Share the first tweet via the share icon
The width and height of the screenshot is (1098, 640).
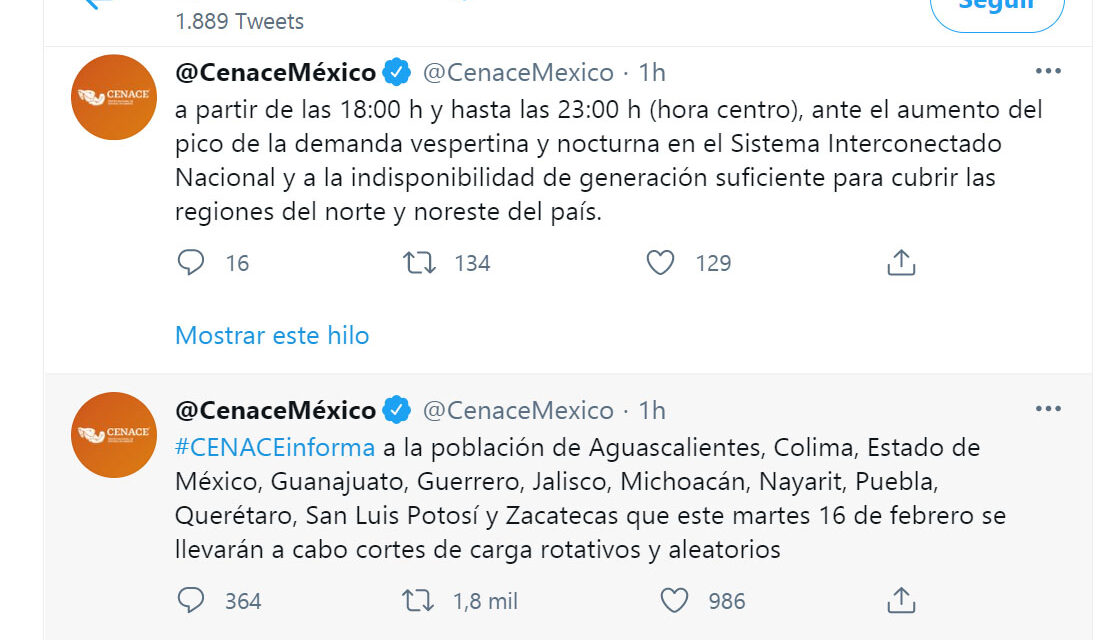point(899,261)
